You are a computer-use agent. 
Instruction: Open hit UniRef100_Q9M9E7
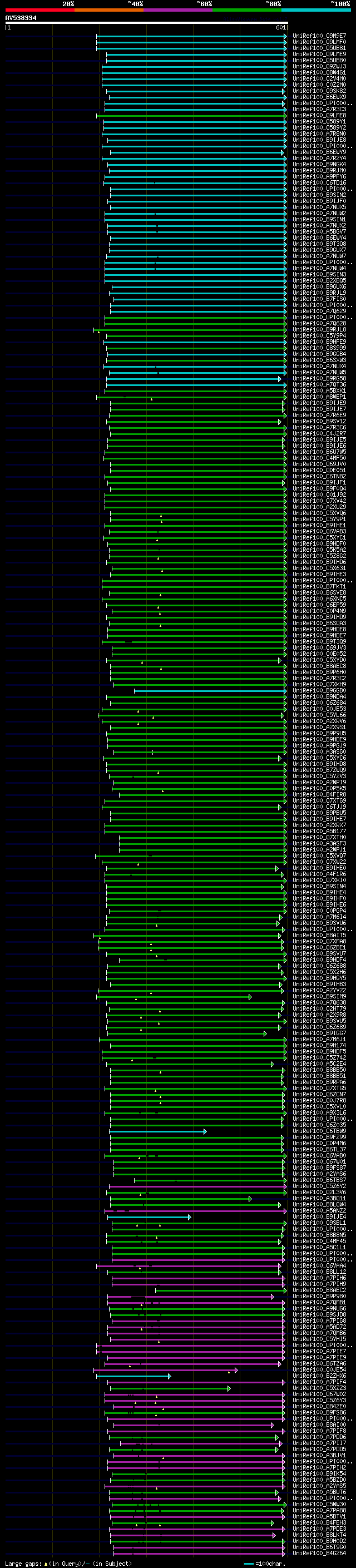[x=319, y=36]
